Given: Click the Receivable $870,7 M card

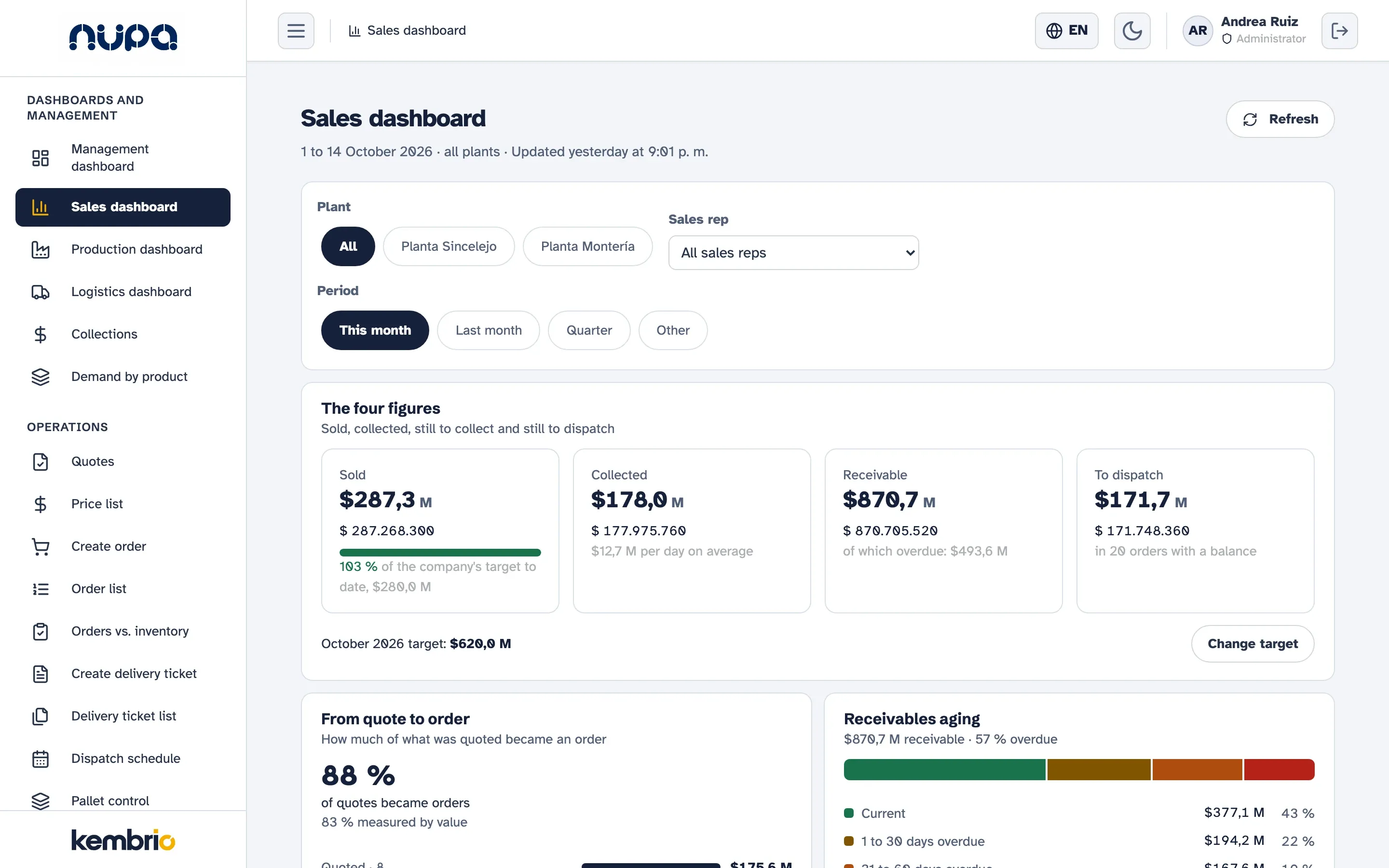Looking at the screenshot, I should 943,530.
